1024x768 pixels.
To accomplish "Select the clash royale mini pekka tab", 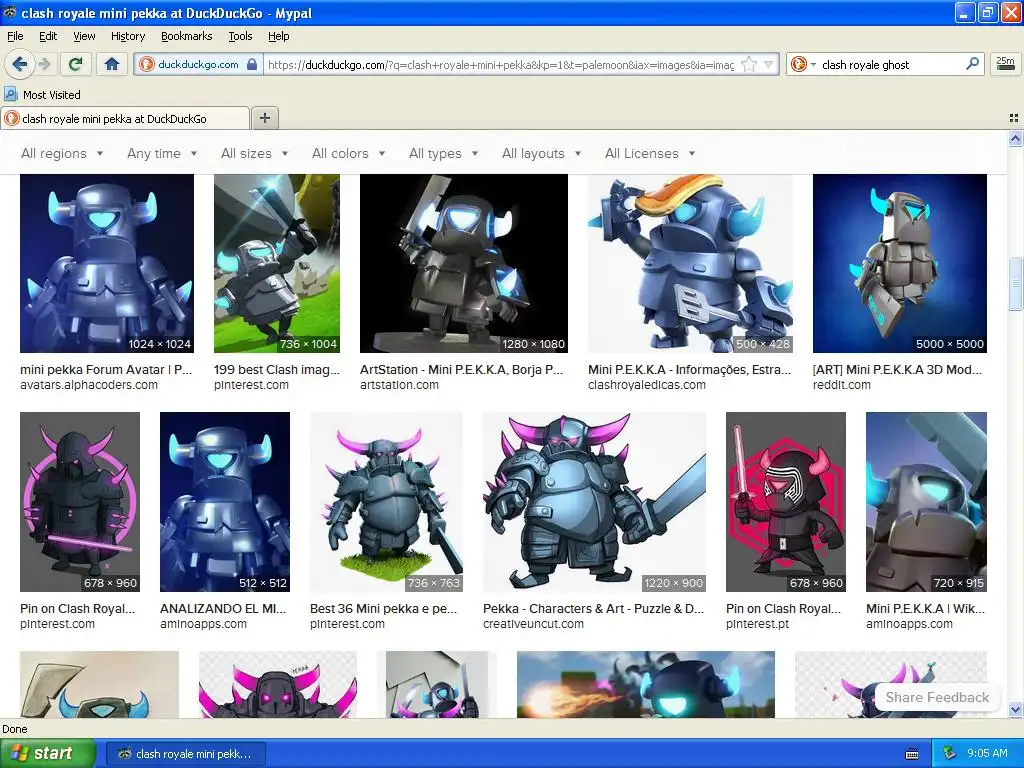I will click(125, 118).
